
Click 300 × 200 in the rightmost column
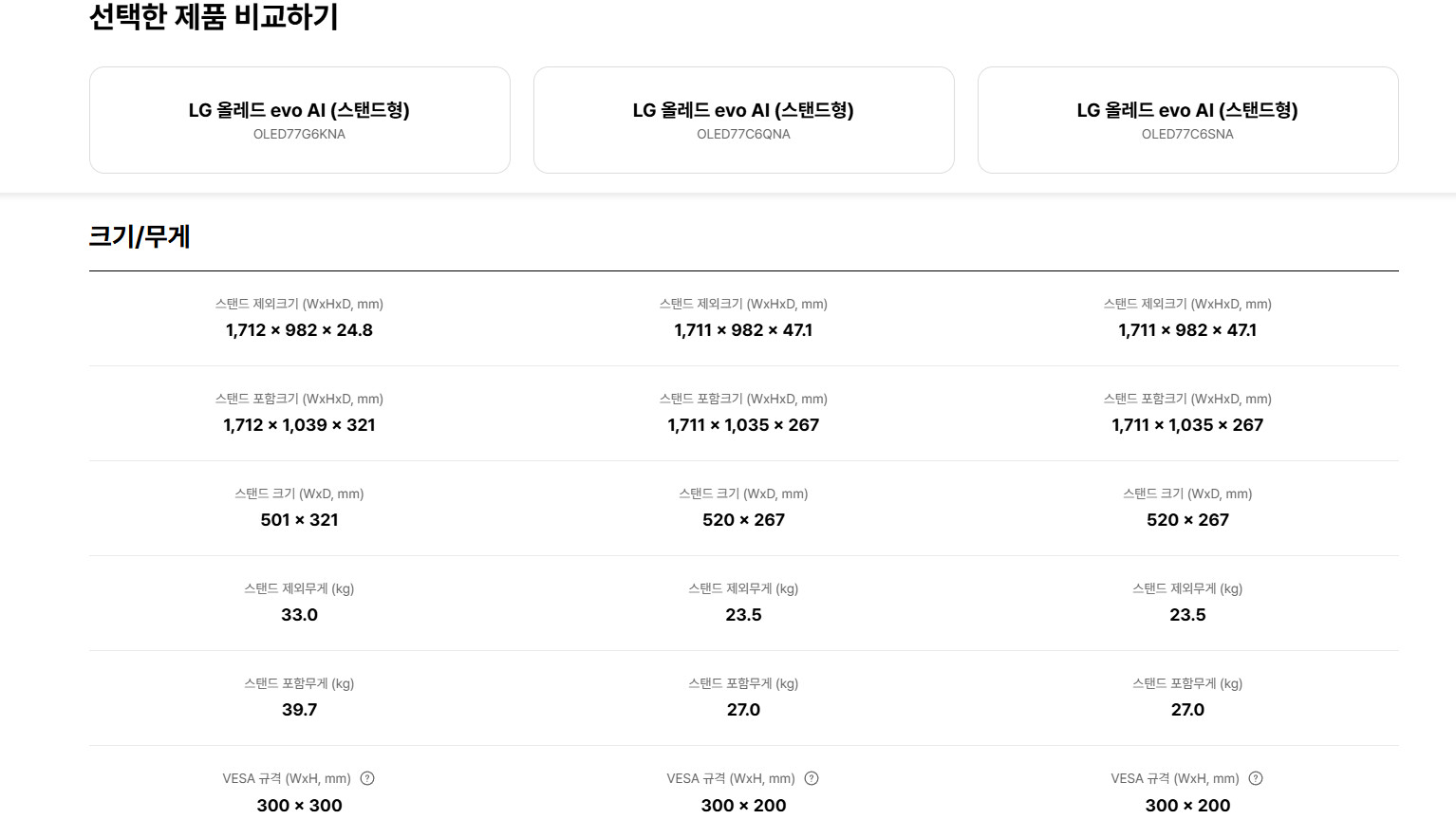(x=1187, y=806)
